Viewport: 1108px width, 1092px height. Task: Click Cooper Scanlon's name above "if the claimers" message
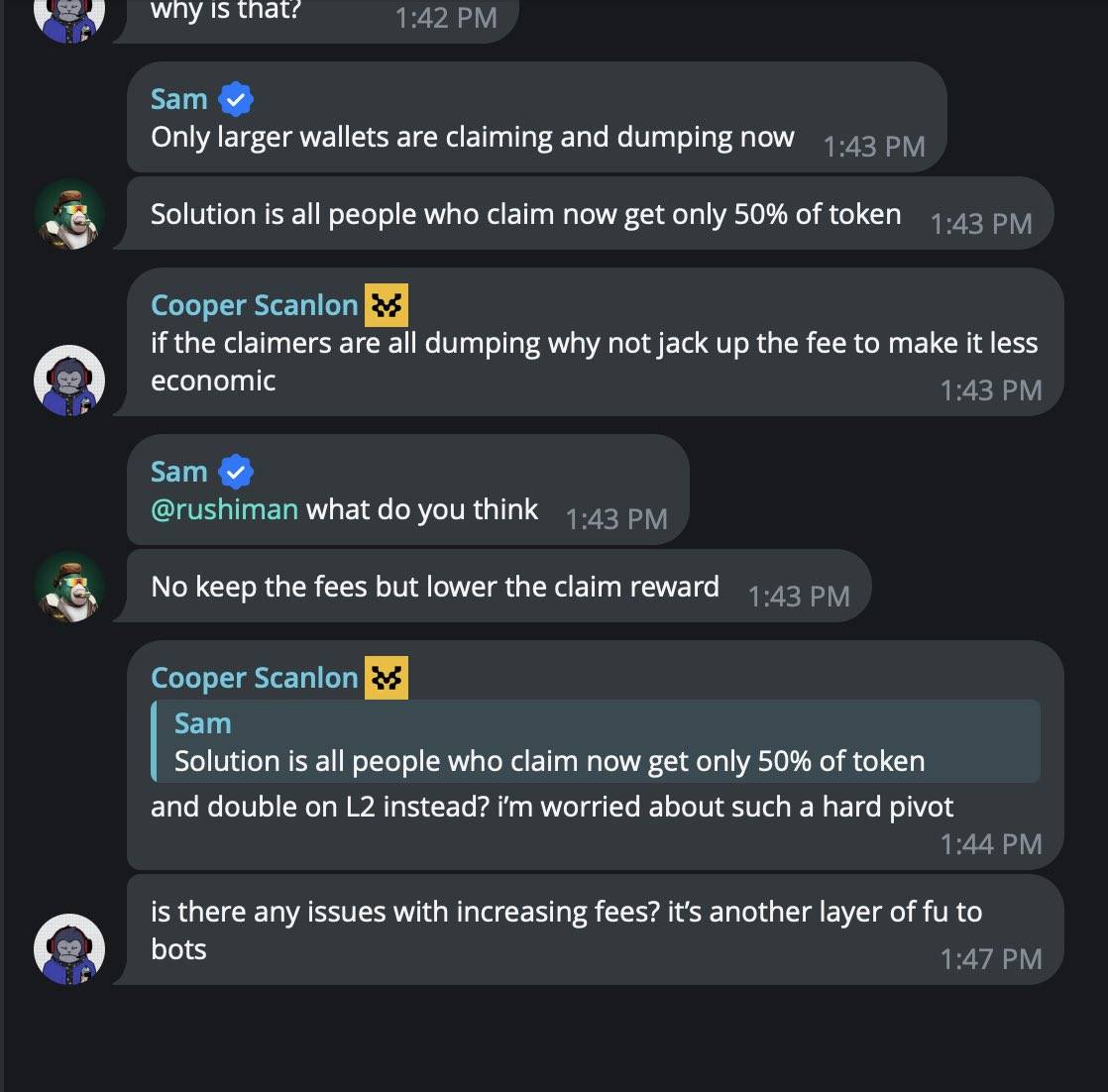pyautogui.click(x=254, y=305)
